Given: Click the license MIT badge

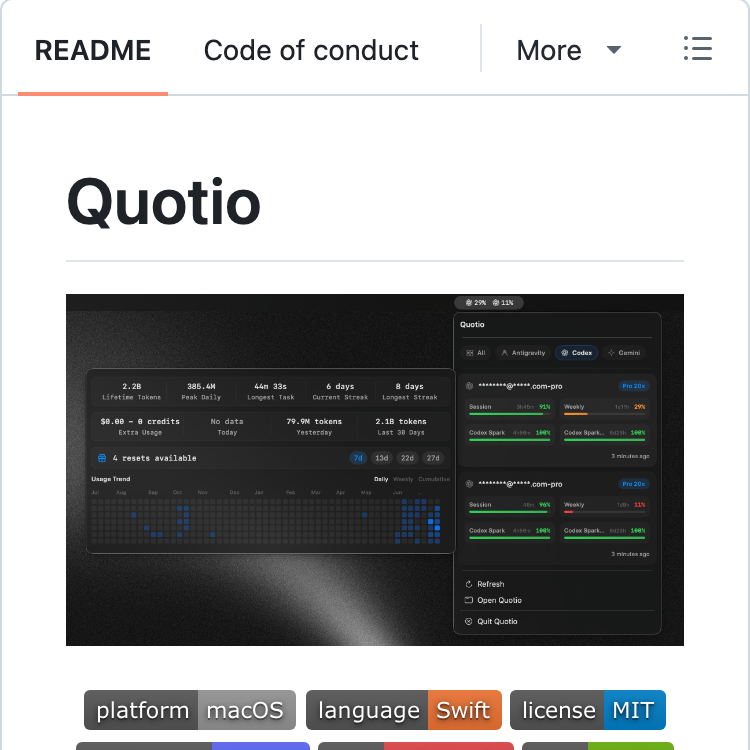Looking at the screenshot, I should [x=588, y=710].
